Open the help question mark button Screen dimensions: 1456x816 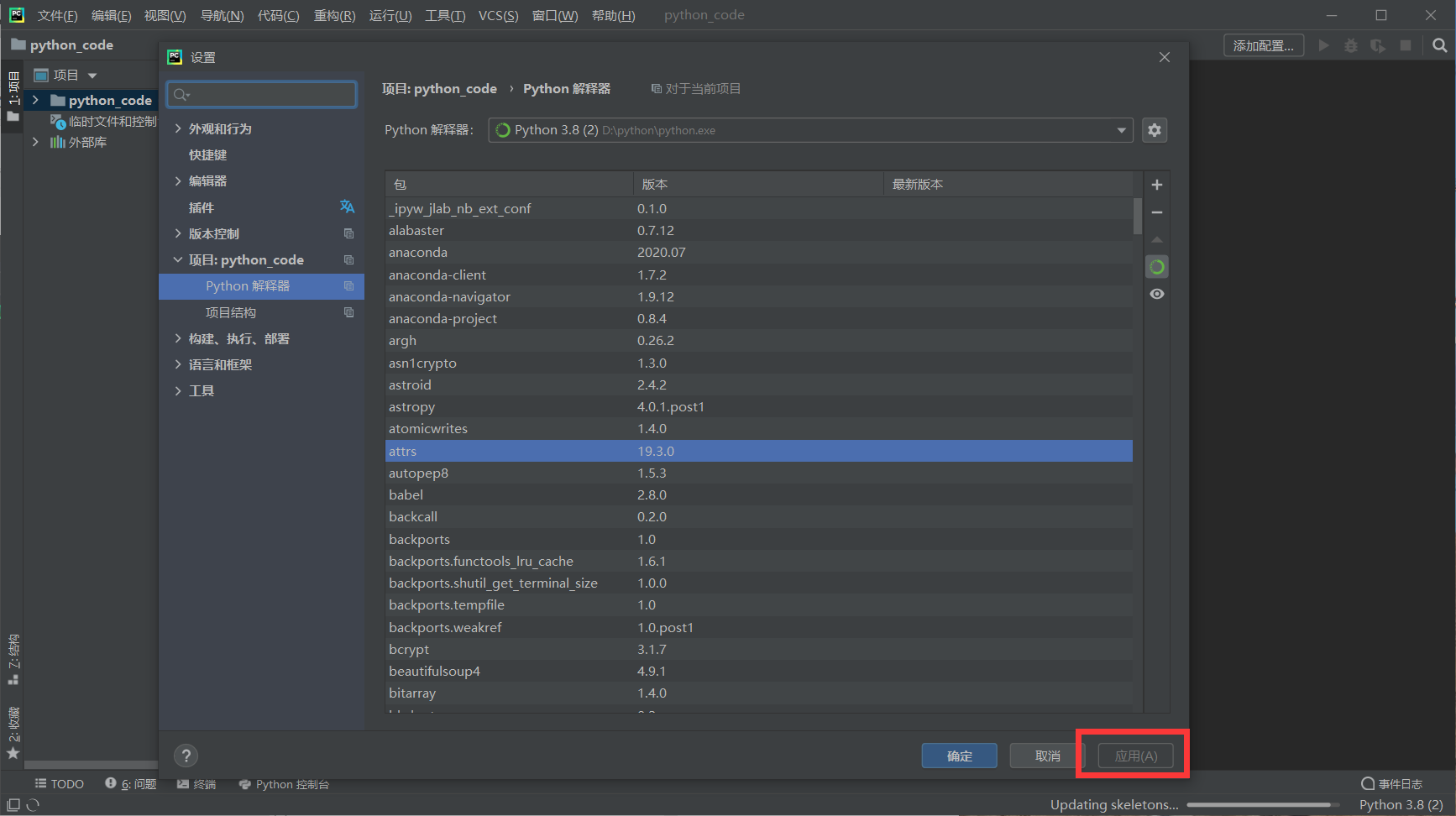[x=186, y=756]
